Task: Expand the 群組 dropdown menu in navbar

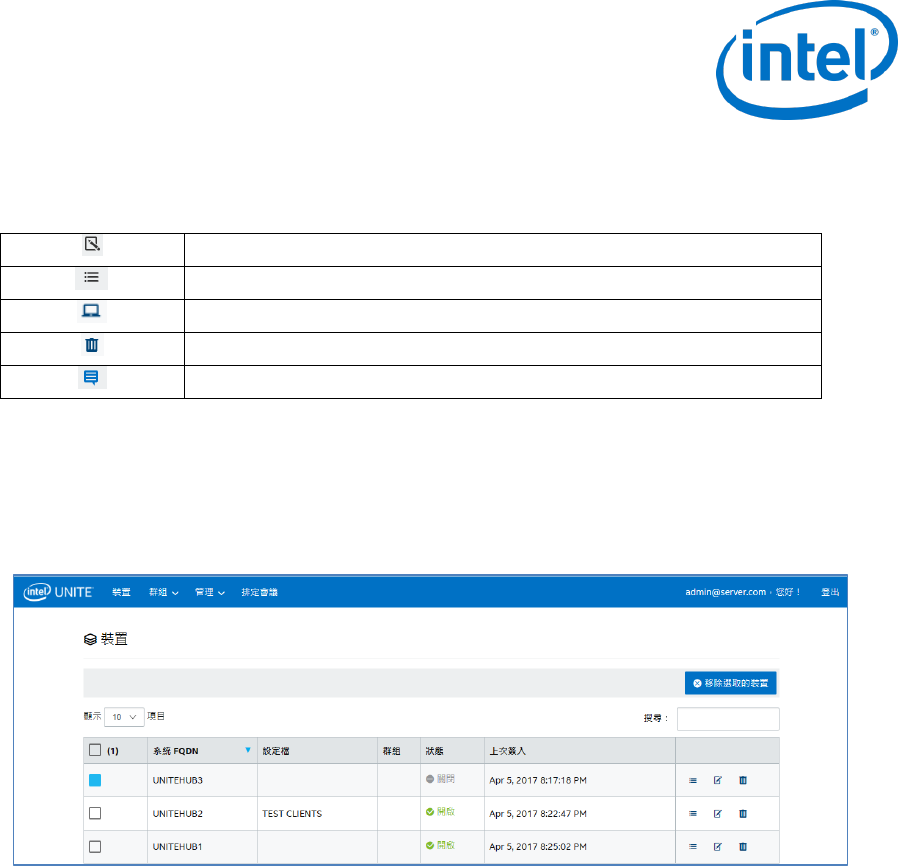Action: click(x=163, y=592)
